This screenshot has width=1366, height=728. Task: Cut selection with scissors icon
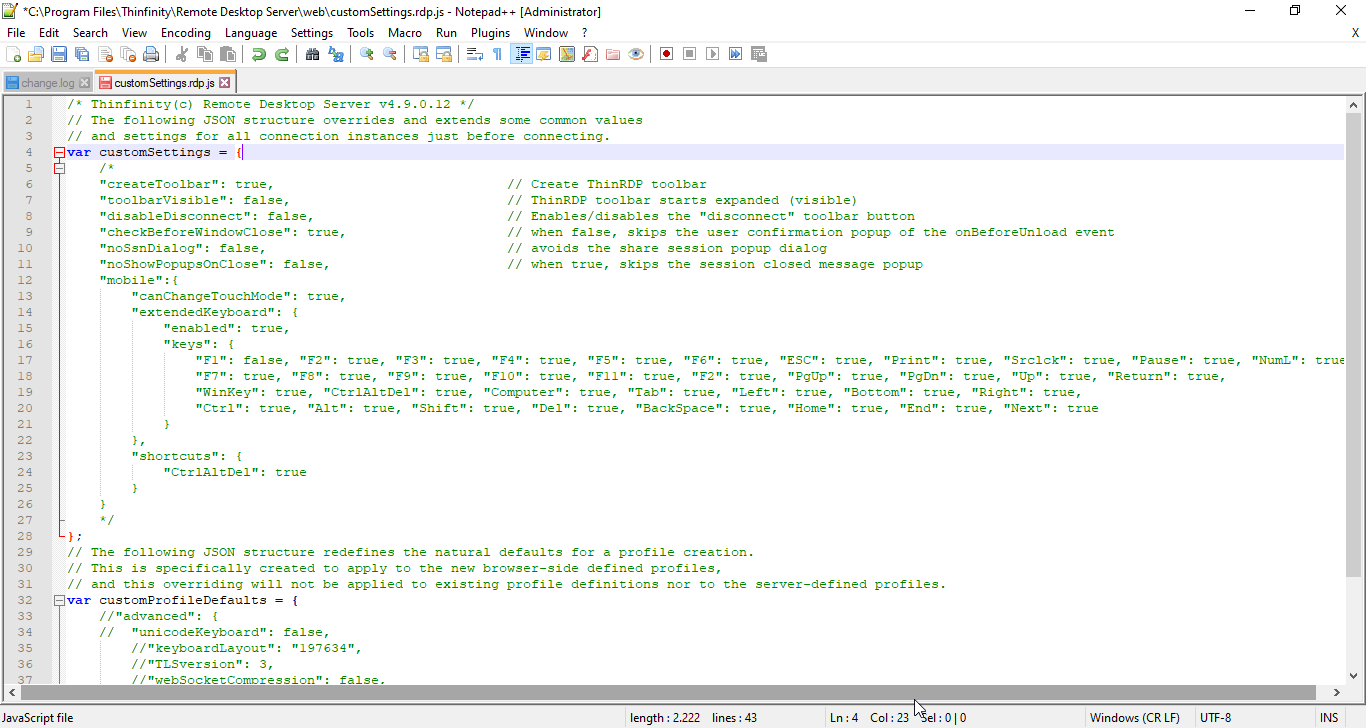182,54
